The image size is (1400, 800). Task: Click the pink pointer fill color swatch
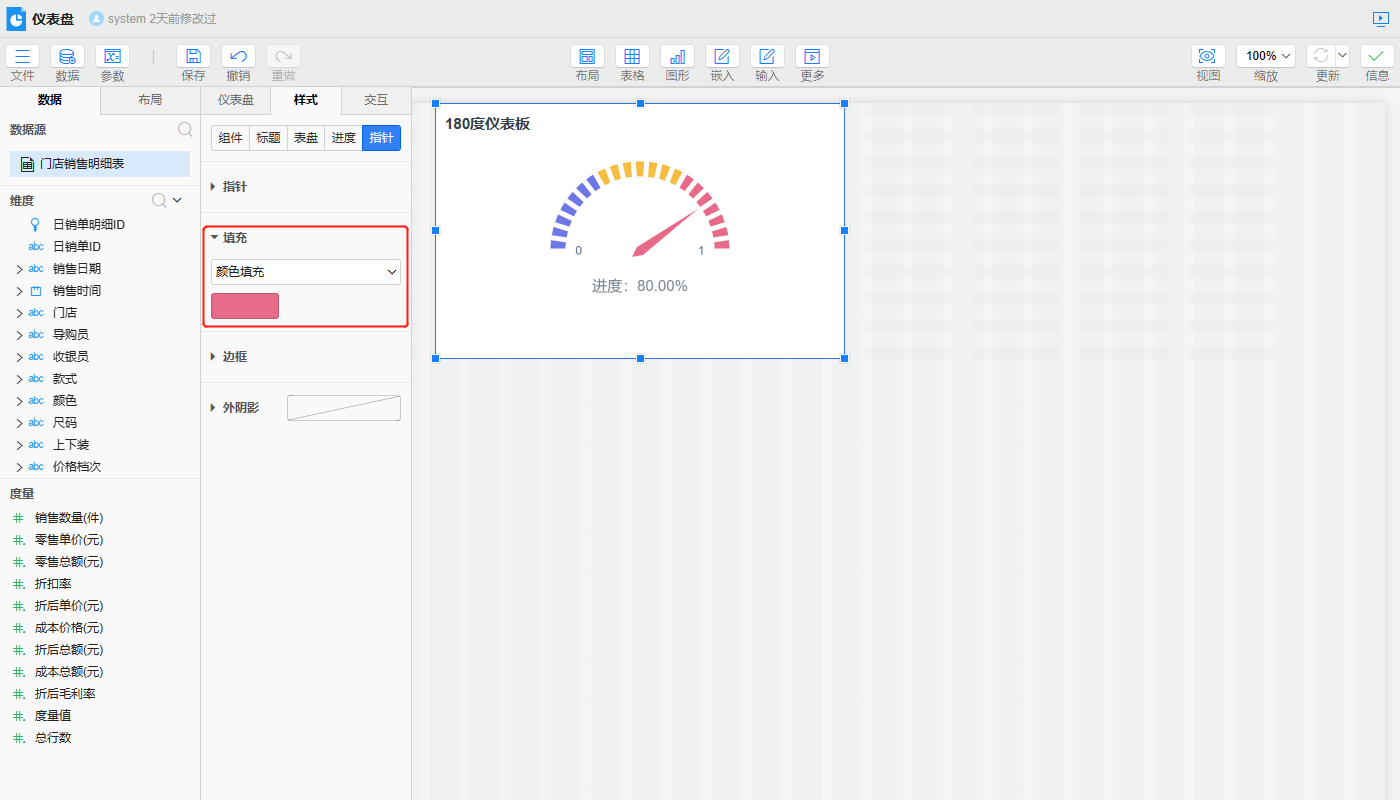tap(245, 306)
